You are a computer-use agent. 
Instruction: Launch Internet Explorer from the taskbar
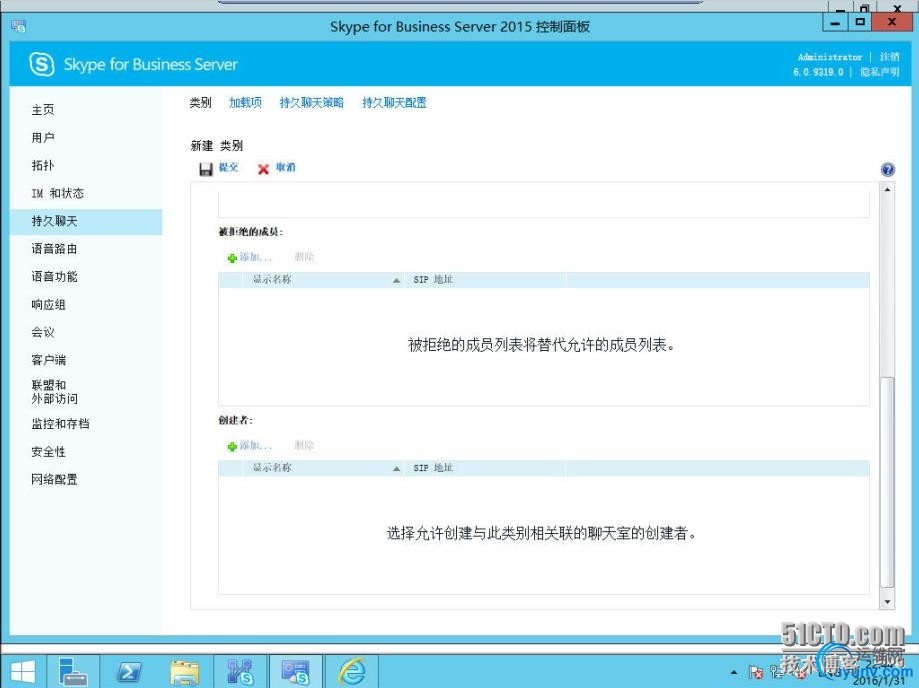353,672
